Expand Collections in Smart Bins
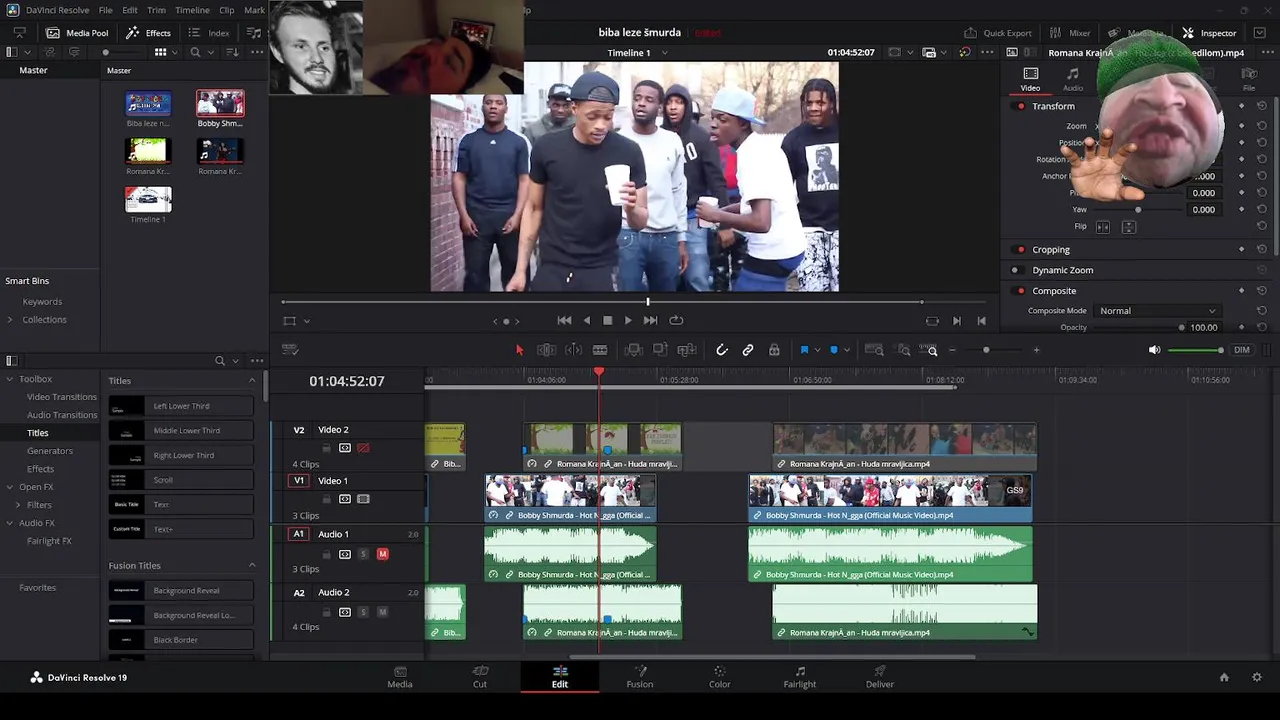 click(x=10, y=320)
